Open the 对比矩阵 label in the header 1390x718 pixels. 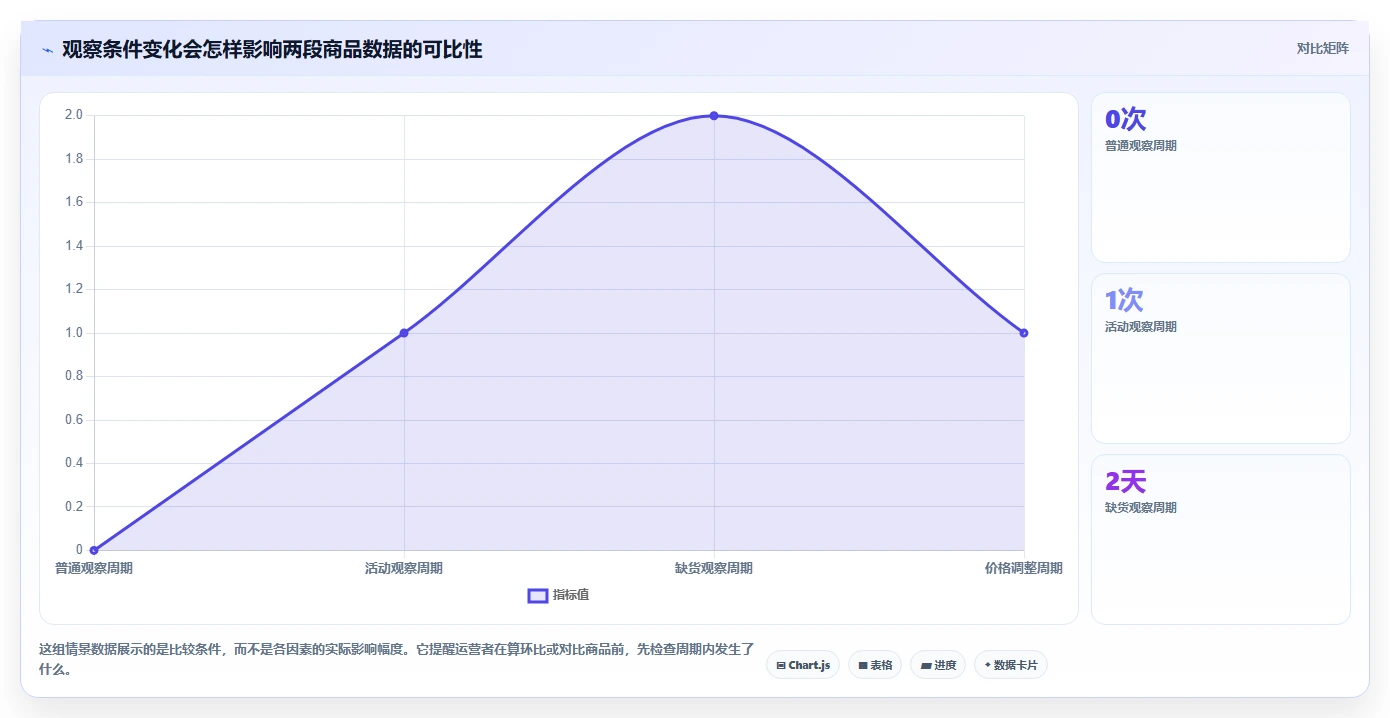point(1322,48)
